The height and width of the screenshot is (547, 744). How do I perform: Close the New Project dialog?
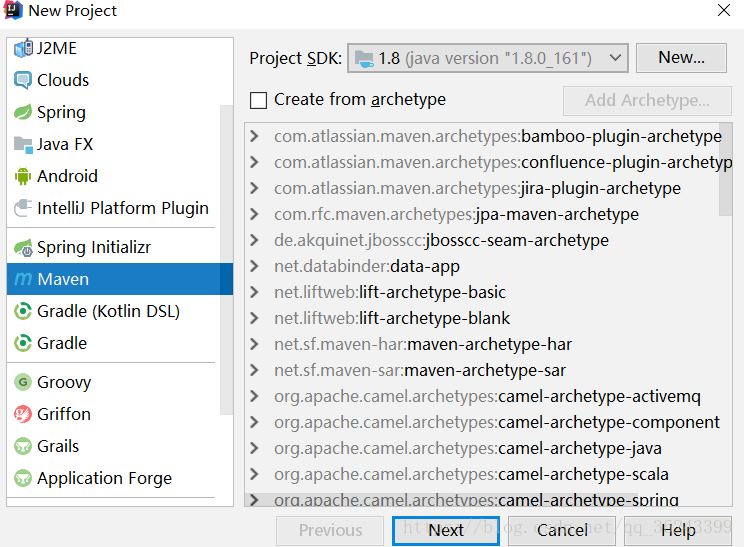tap(724, 10)
